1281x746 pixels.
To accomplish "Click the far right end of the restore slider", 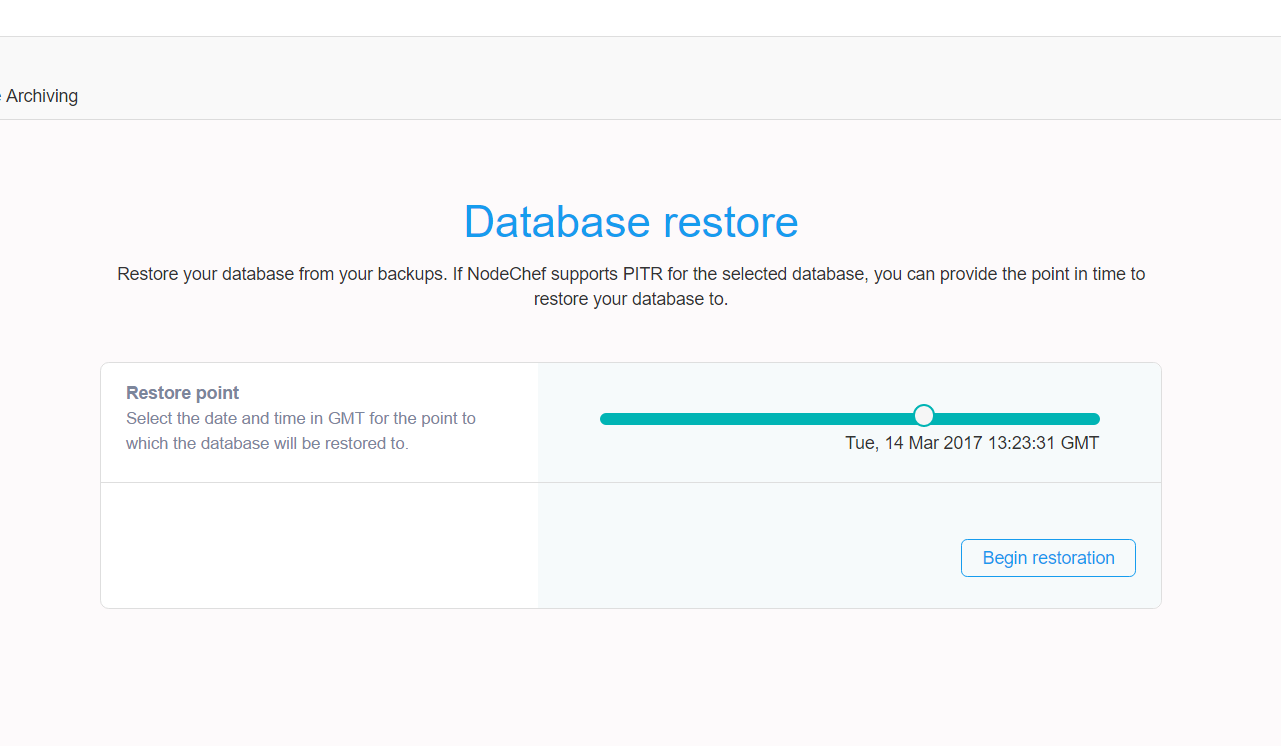I will coord(1094,419).
